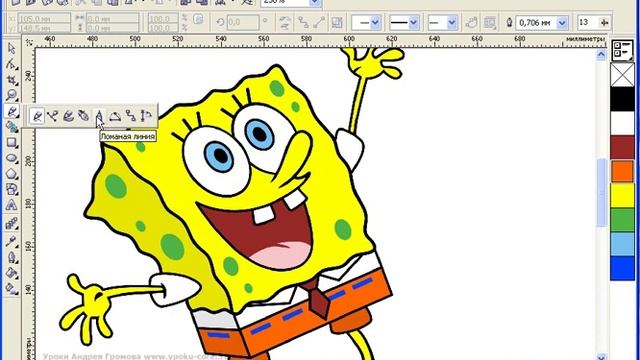
Task: Pick the yellow palette swatch
Action: click(622, 196)
